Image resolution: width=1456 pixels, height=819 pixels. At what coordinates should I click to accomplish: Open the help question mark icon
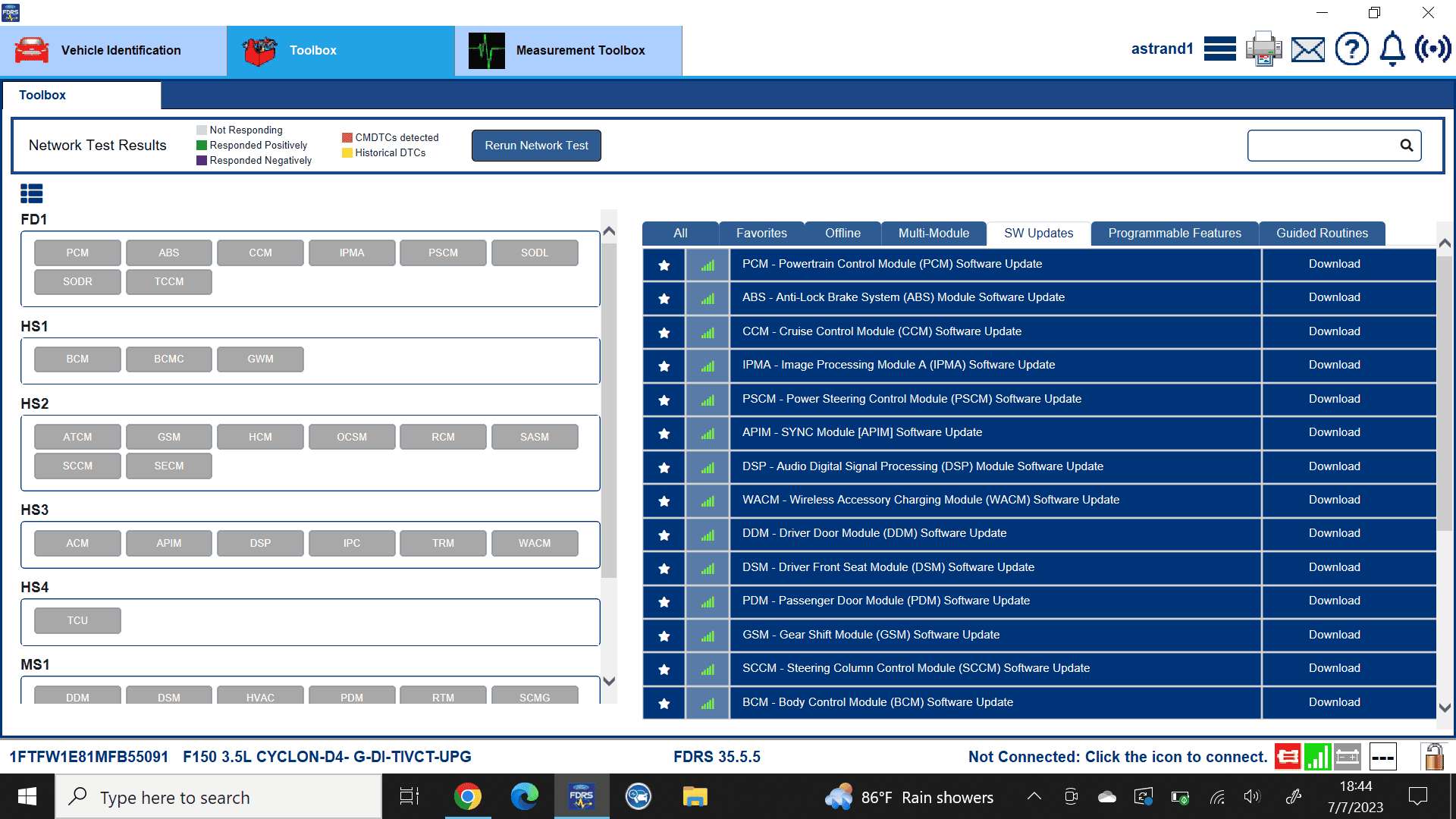(x=1351, y=49)
